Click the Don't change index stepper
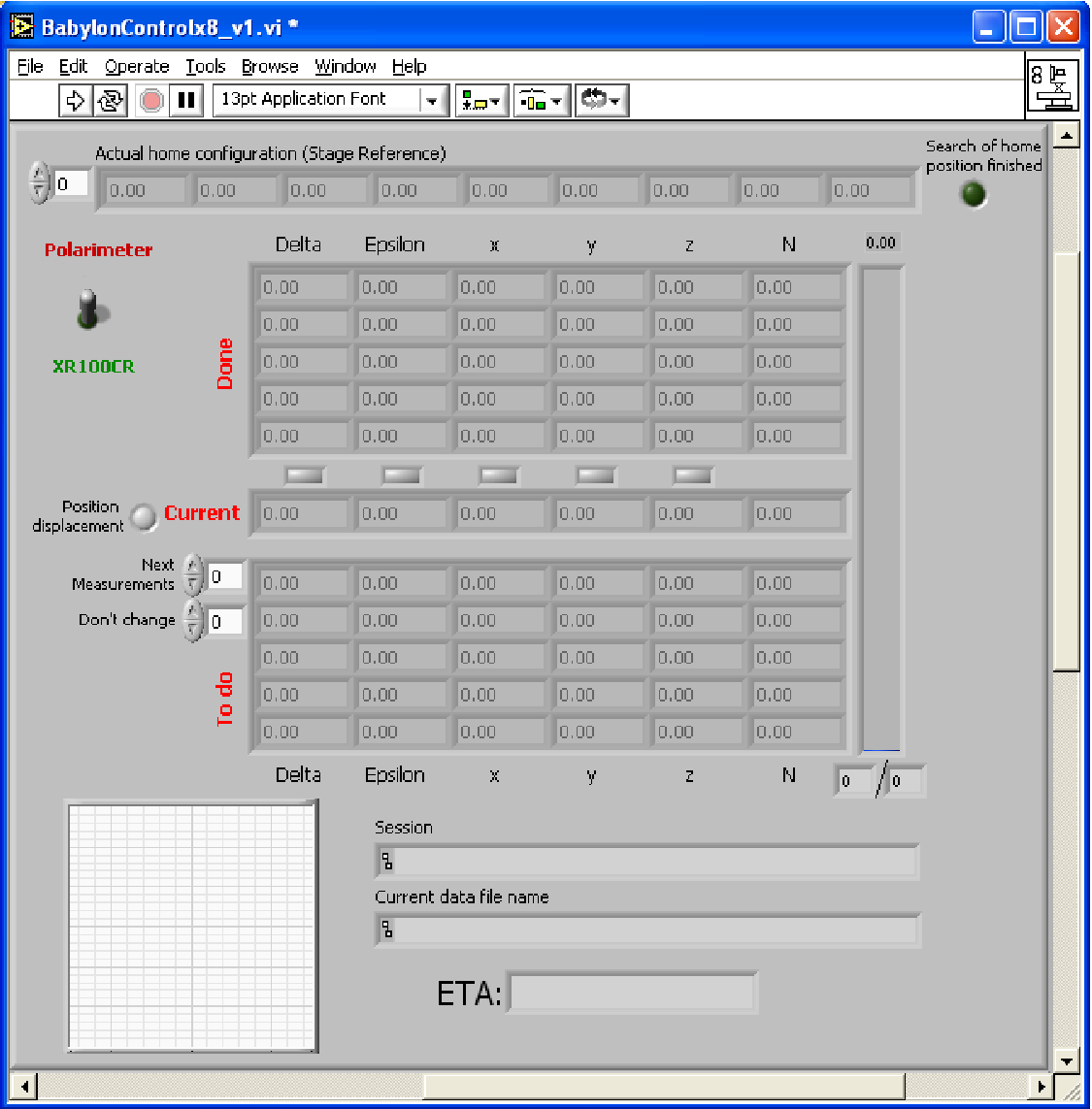 pyautogui.click(x=192, y=620)
